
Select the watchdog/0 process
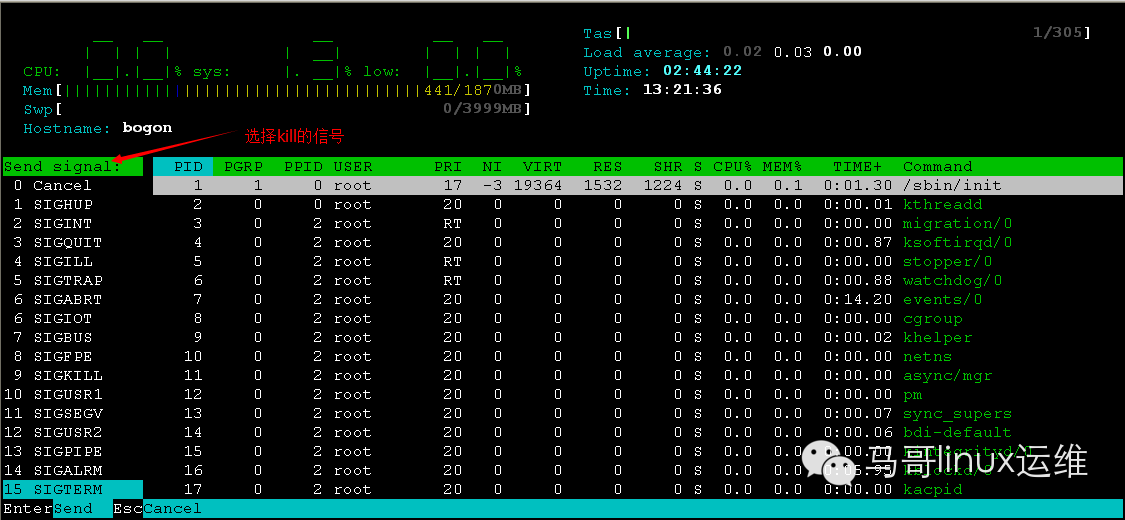(638, 280)
